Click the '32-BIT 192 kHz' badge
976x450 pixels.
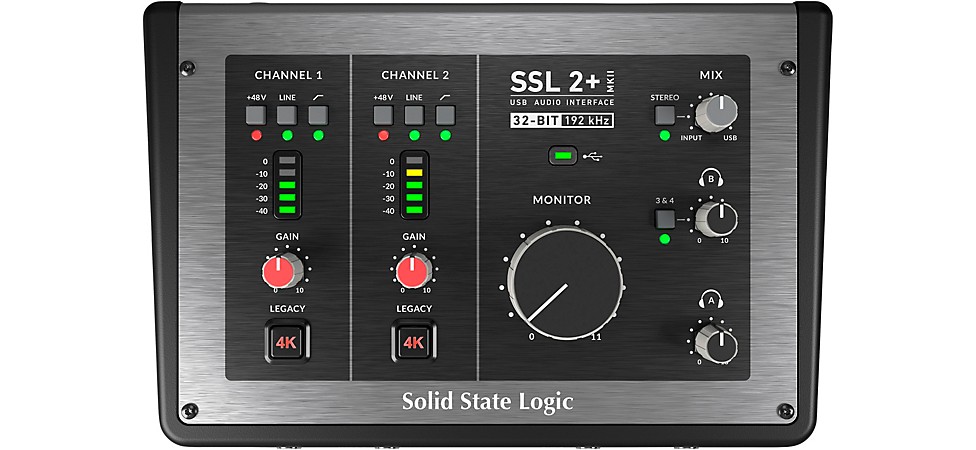(x=562, y=121)
